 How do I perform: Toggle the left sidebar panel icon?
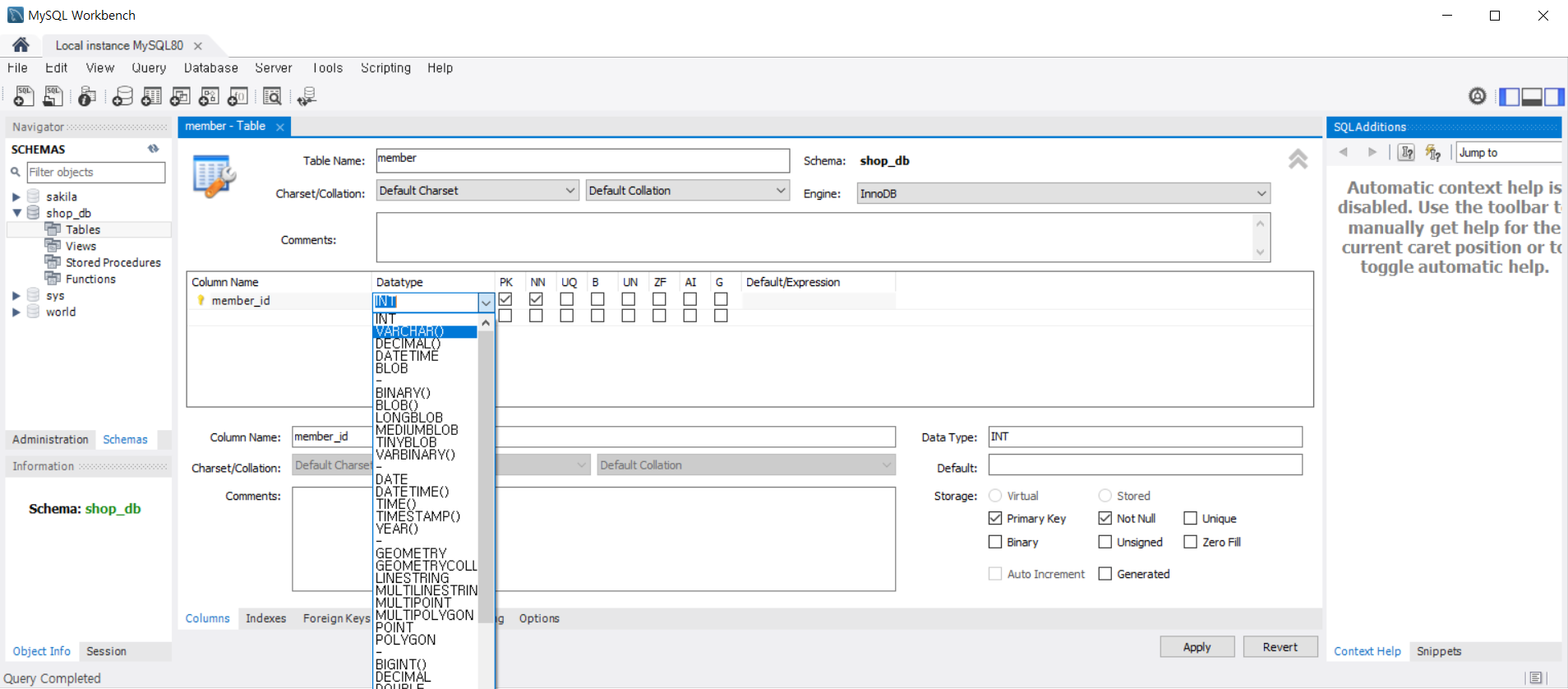click(x=1510, y=96)
